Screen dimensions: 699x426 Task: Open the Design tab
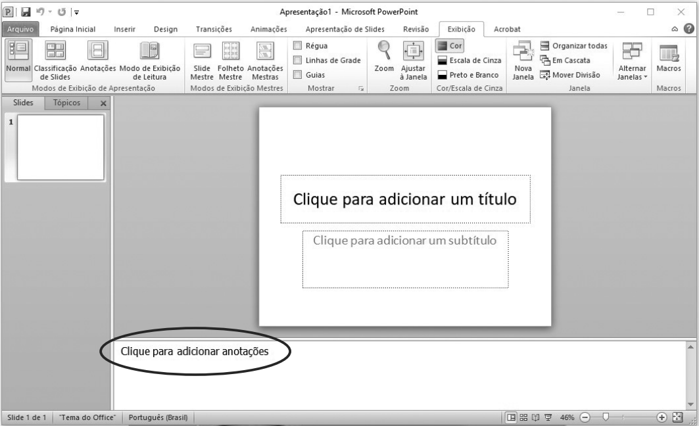click(x=165, y=29)
